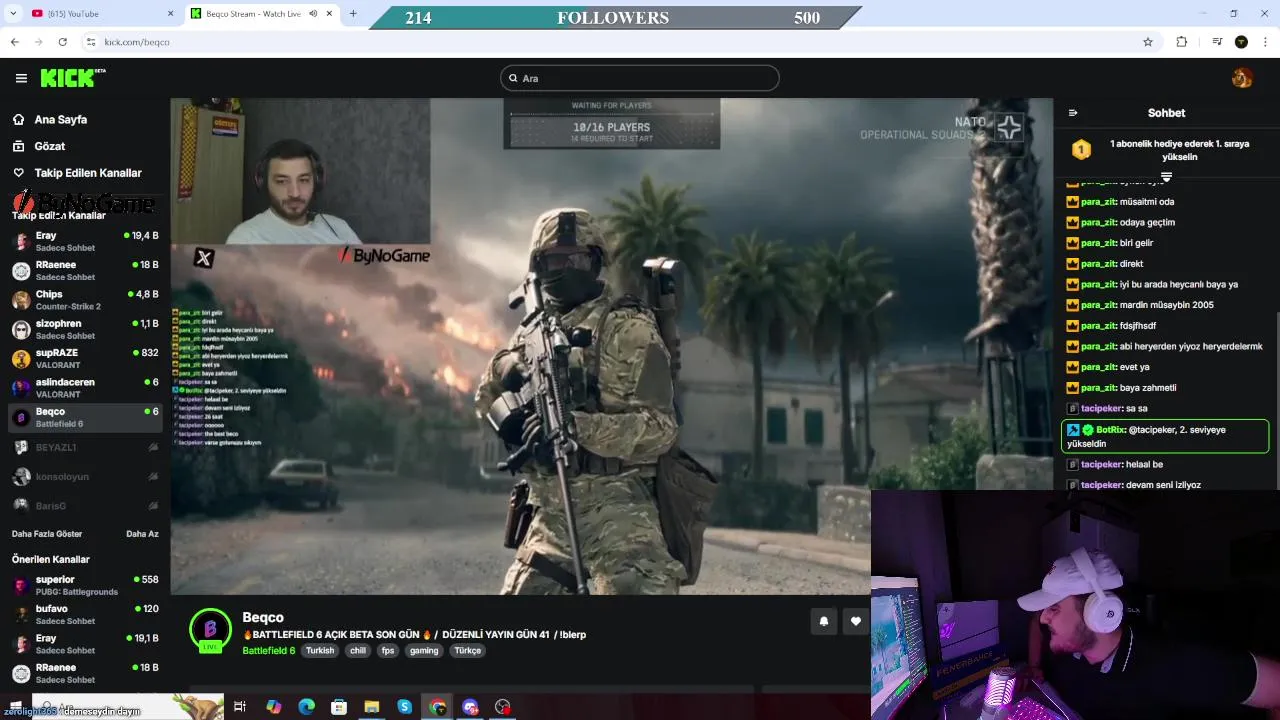Click the BotRix username in chat
The width and height of the screenshot is (1280, 720).
click(1110, 429)
